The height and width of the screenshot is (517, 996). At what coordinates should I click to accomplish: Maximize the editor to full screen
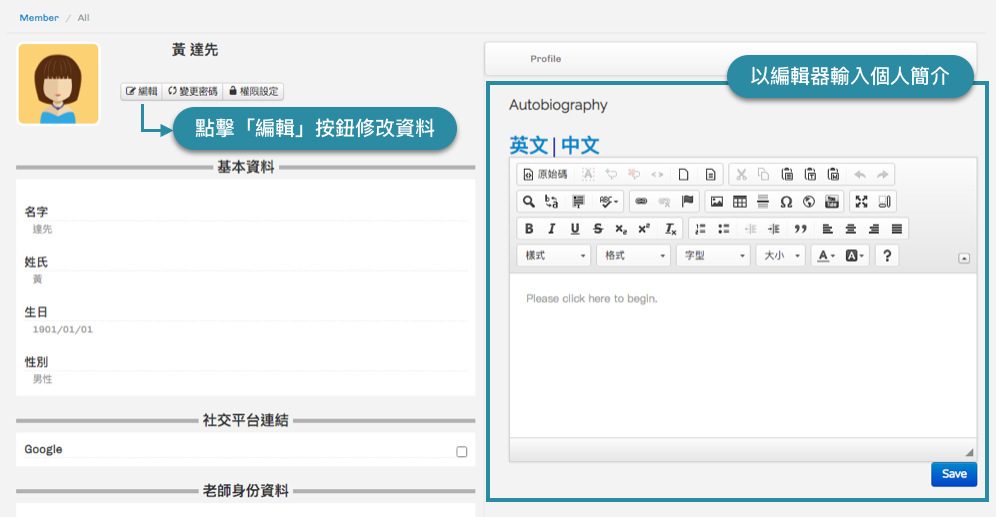(x=861, y=202)
